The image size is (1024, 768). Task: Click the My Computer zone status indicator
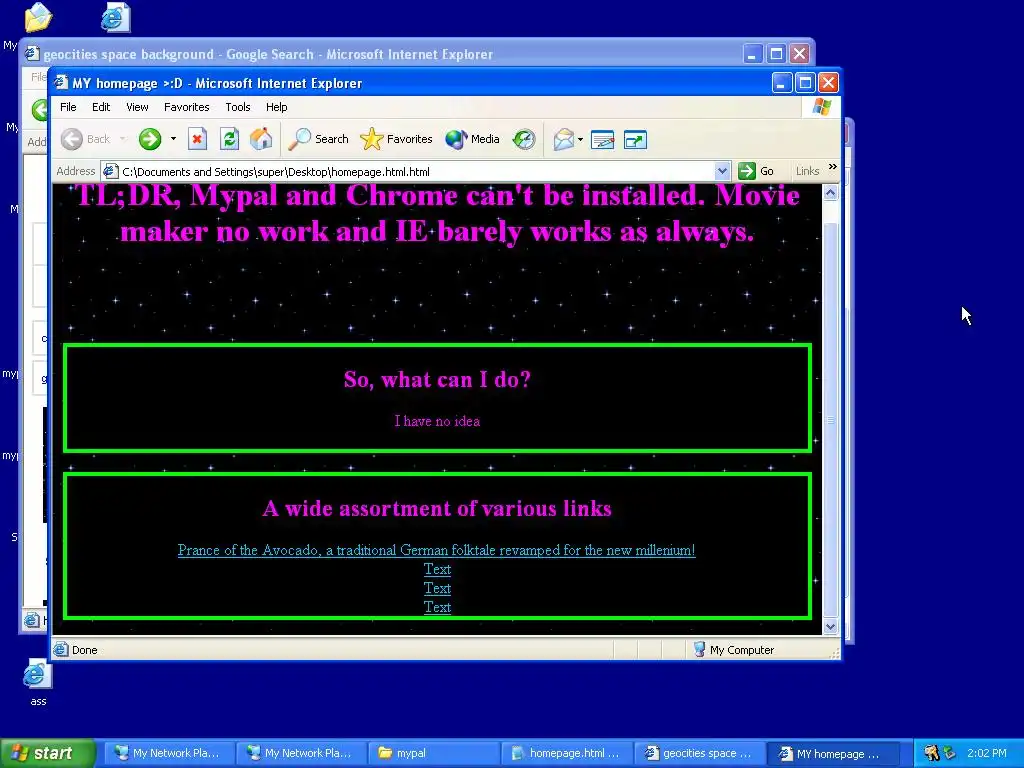tap(733, 650)
